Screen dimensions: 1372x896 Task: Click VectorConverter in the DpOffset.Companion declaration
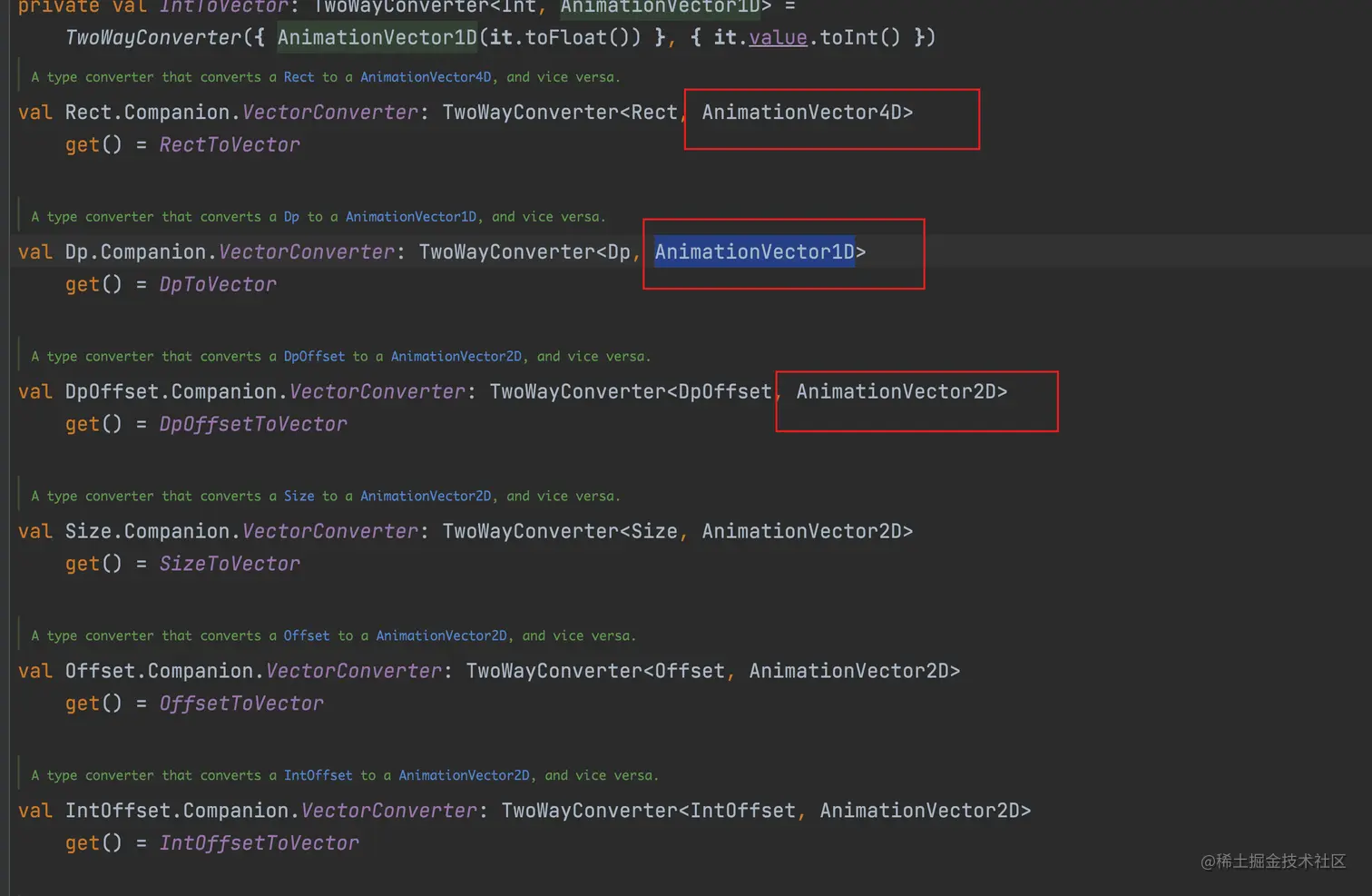click(x=377, y=392)
